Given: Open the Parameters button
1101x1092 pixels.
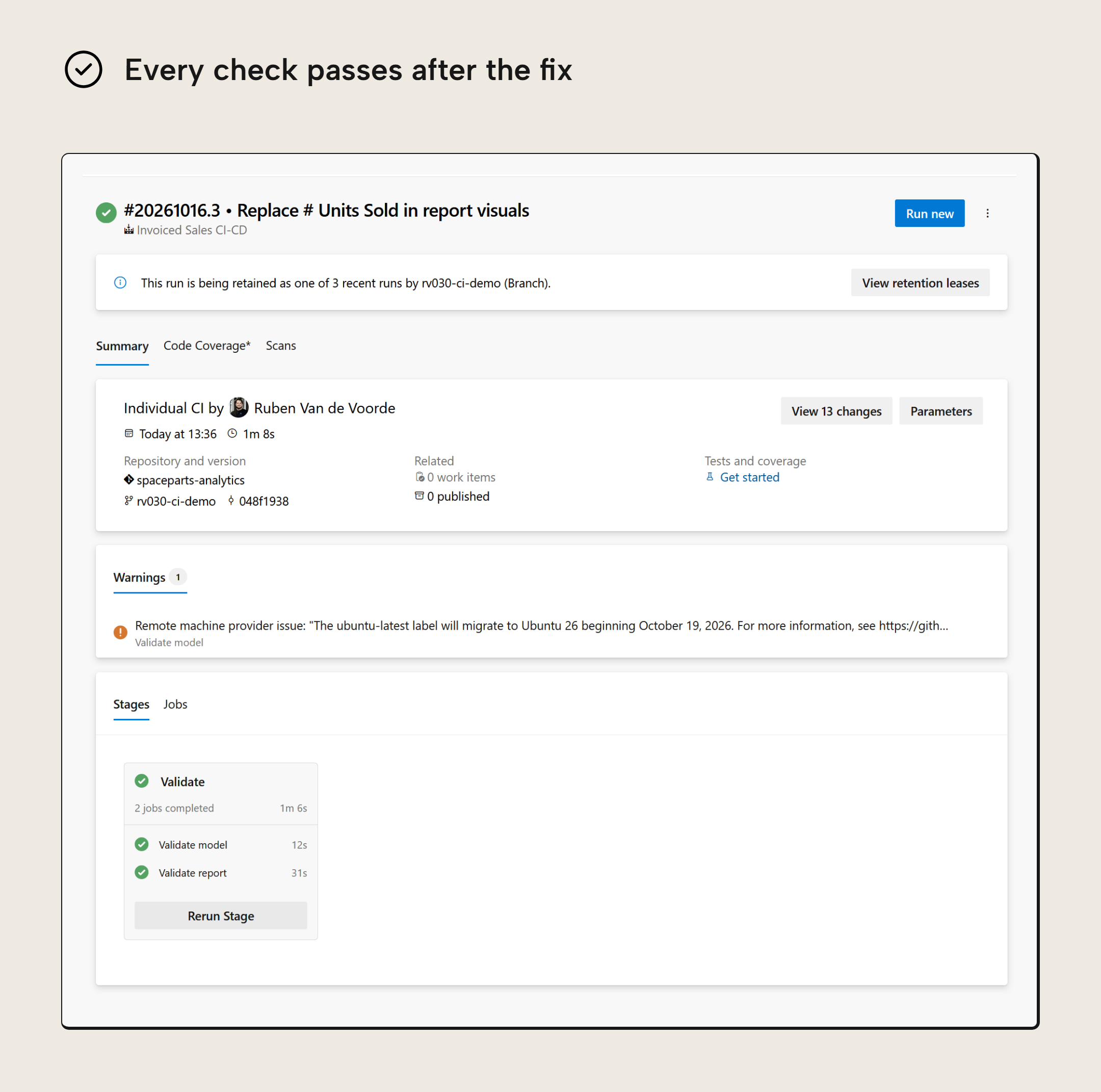Looking at the screenshot, I should click(941, 411).
